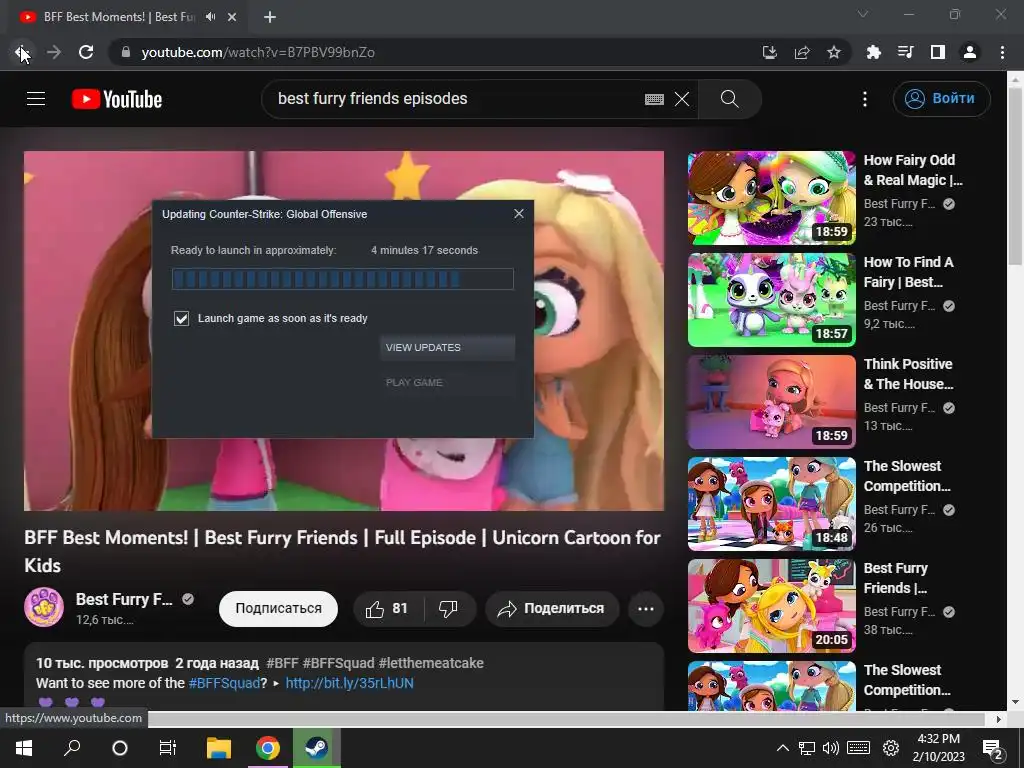Screen dimensions: 1024x768
Task: Click the magnifier search button
Action: (x=729, y=99)
